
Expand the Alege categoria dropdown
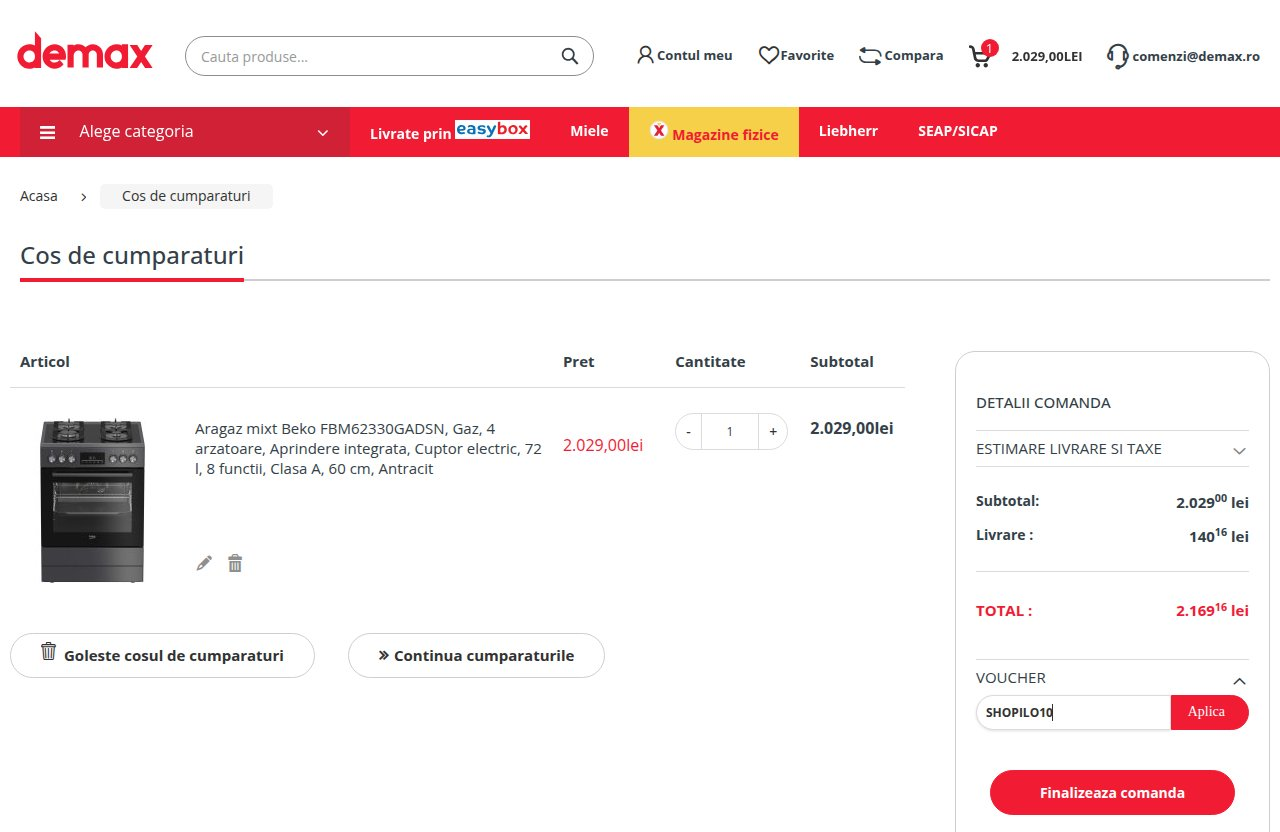(185, 132)
